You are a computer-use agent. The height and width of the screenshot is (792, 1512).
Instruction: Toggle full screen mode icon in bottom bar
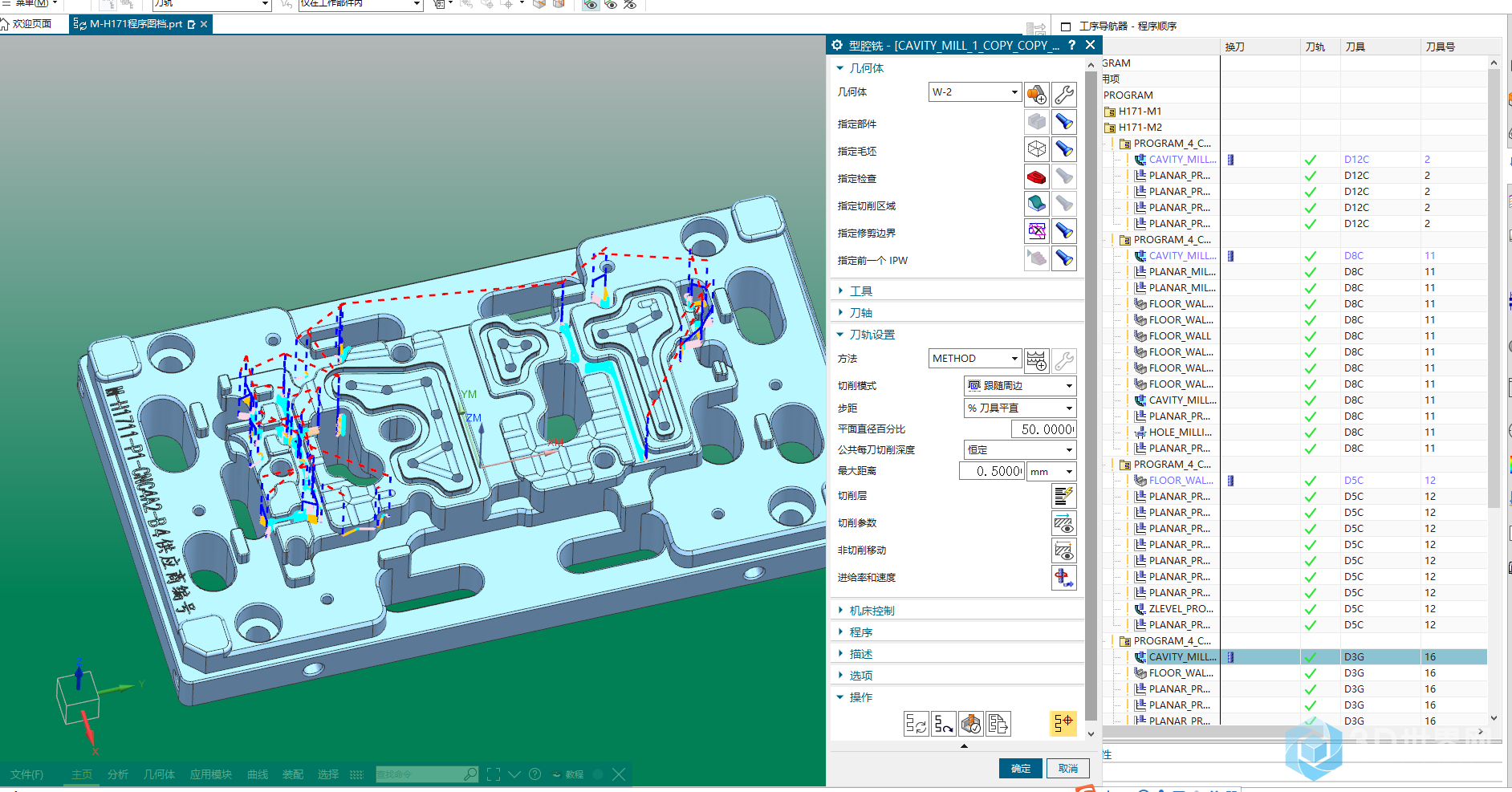point(494,774)
